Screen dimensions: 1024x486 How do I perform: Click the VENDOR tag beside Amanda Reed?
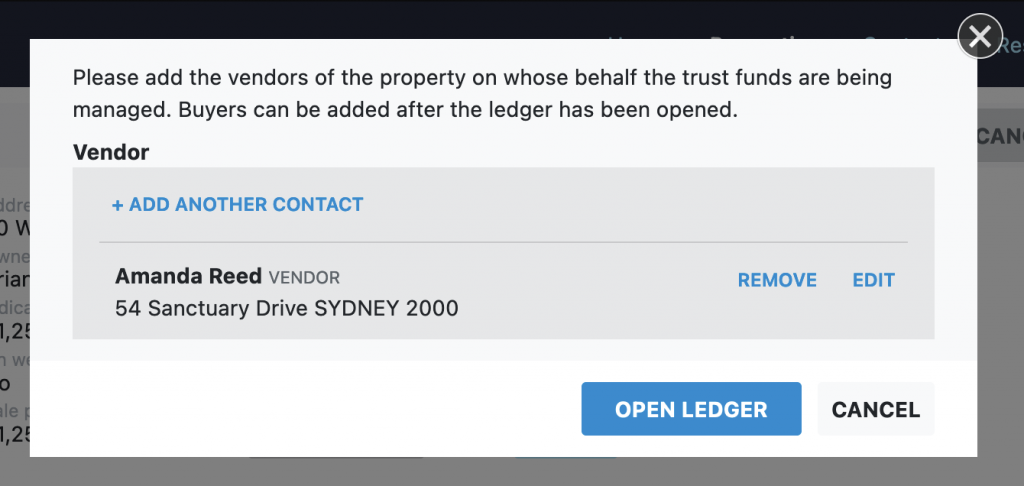(x=304, y=277)
